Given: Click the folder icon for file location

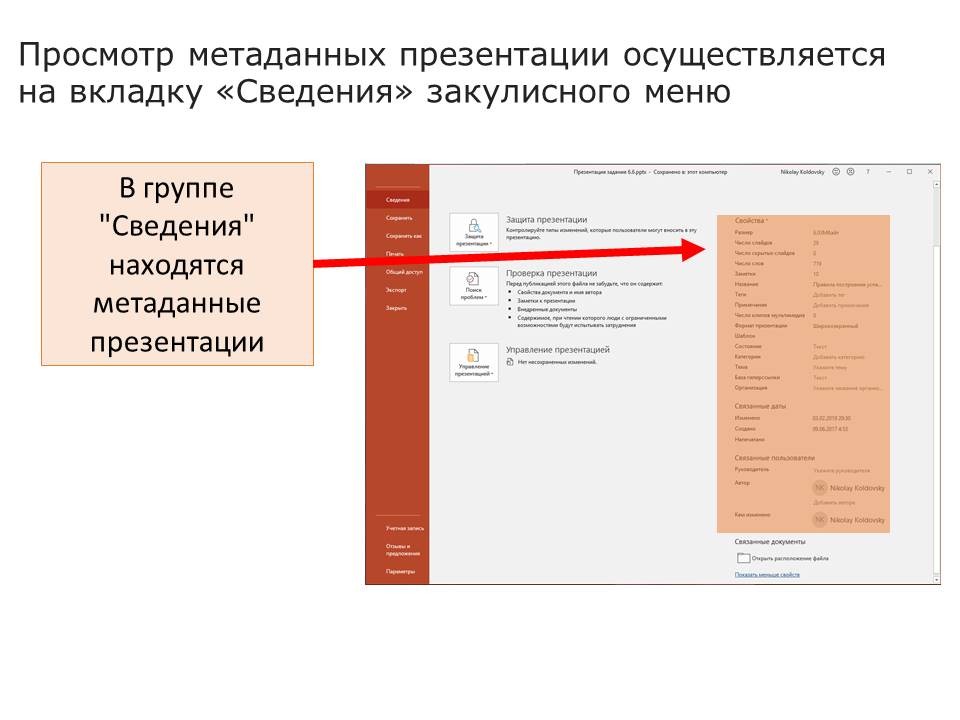Looking at the screenshot, I should [x=742, y=558].
